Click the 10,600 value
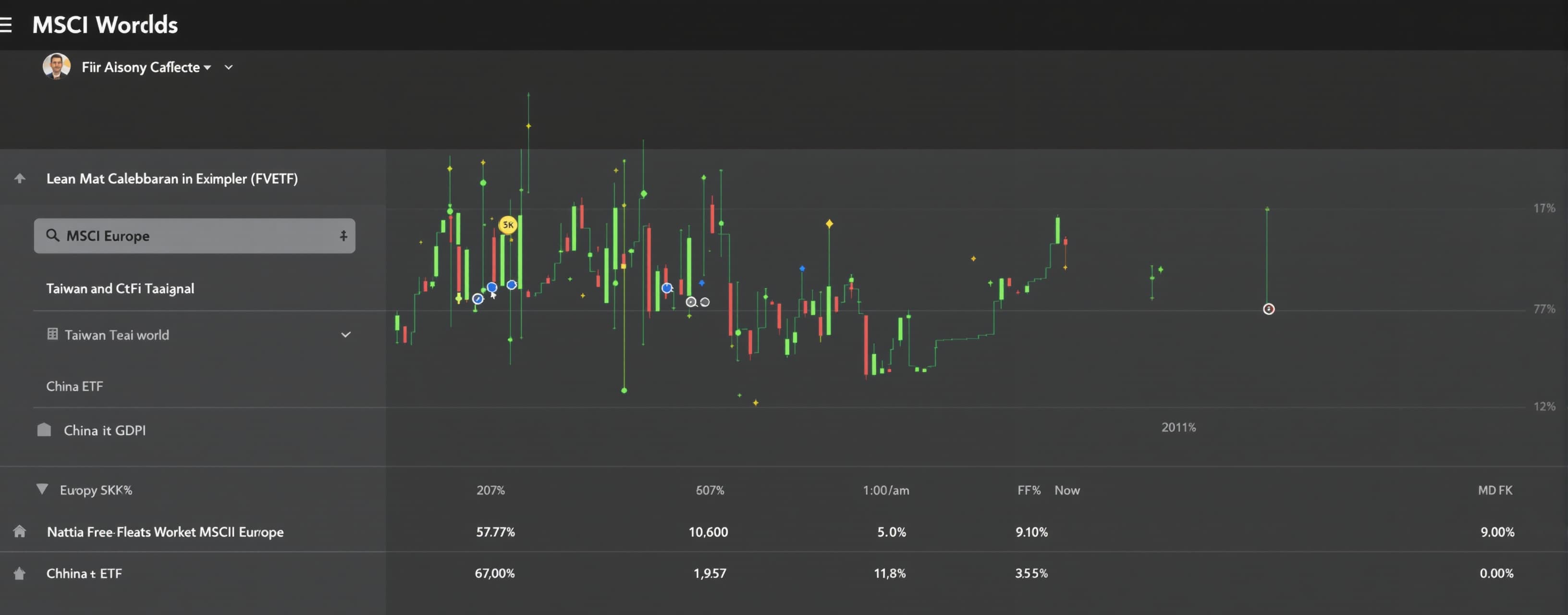Viewport: 1568px width, 615px height. coord(708,532)
